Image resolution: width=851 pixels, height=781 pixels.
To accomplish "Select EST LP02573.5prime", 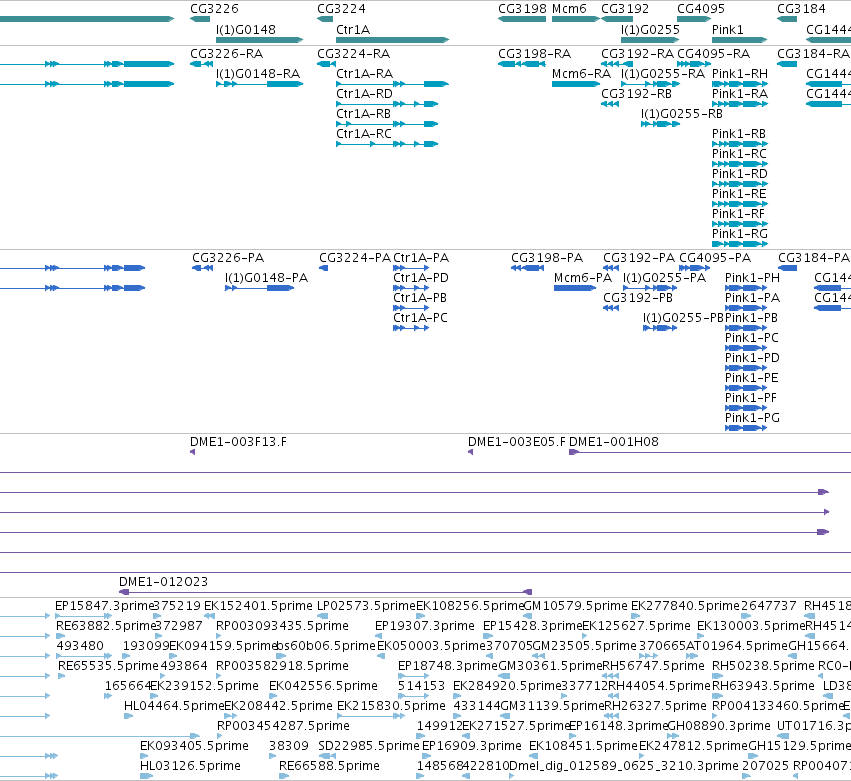I will click(x=366, y=606).
